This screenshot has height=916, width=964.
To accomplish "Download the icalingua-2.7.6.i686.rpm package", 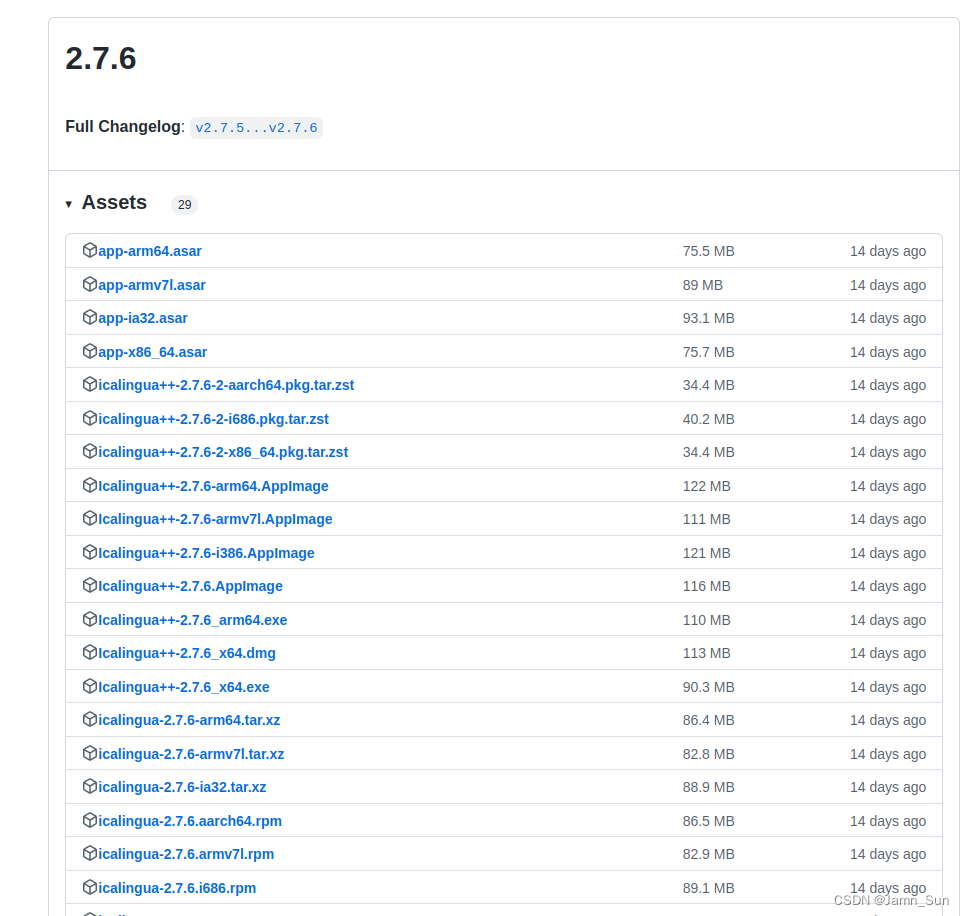I will tap(176, 887).
